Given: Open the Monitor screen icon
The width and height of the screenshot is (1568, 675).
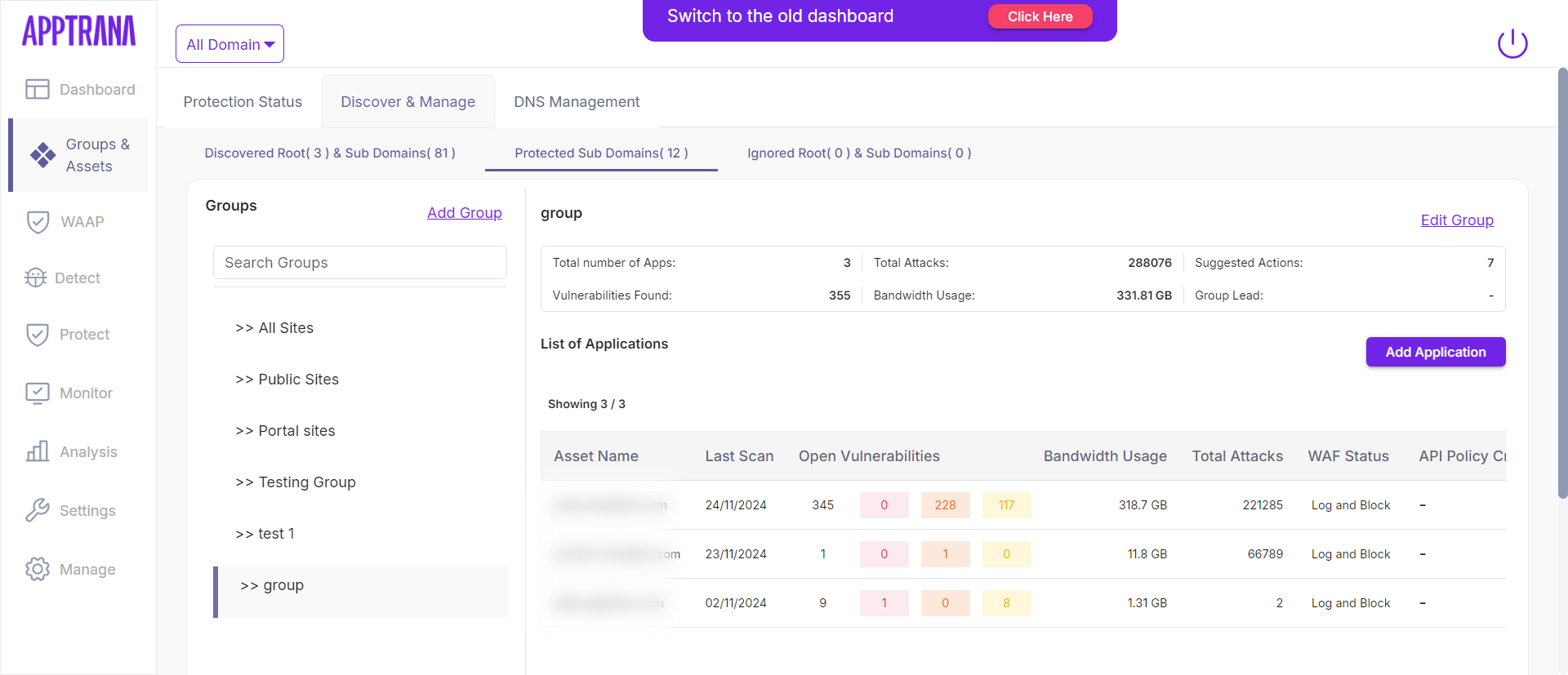Looking at the screenshot, I should pos(38,393).
